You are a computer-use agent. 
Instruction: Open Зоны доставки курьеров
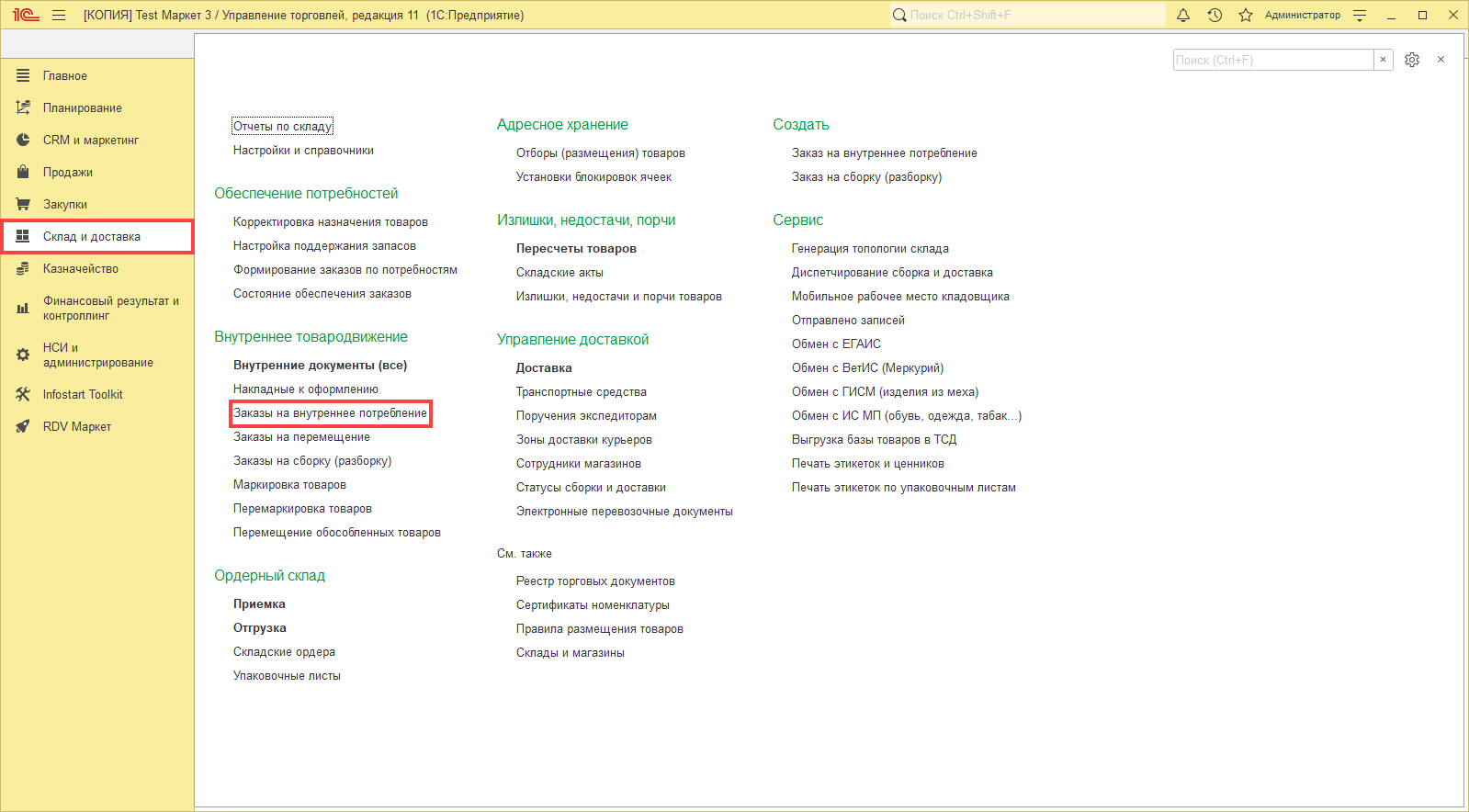(584, 440)
